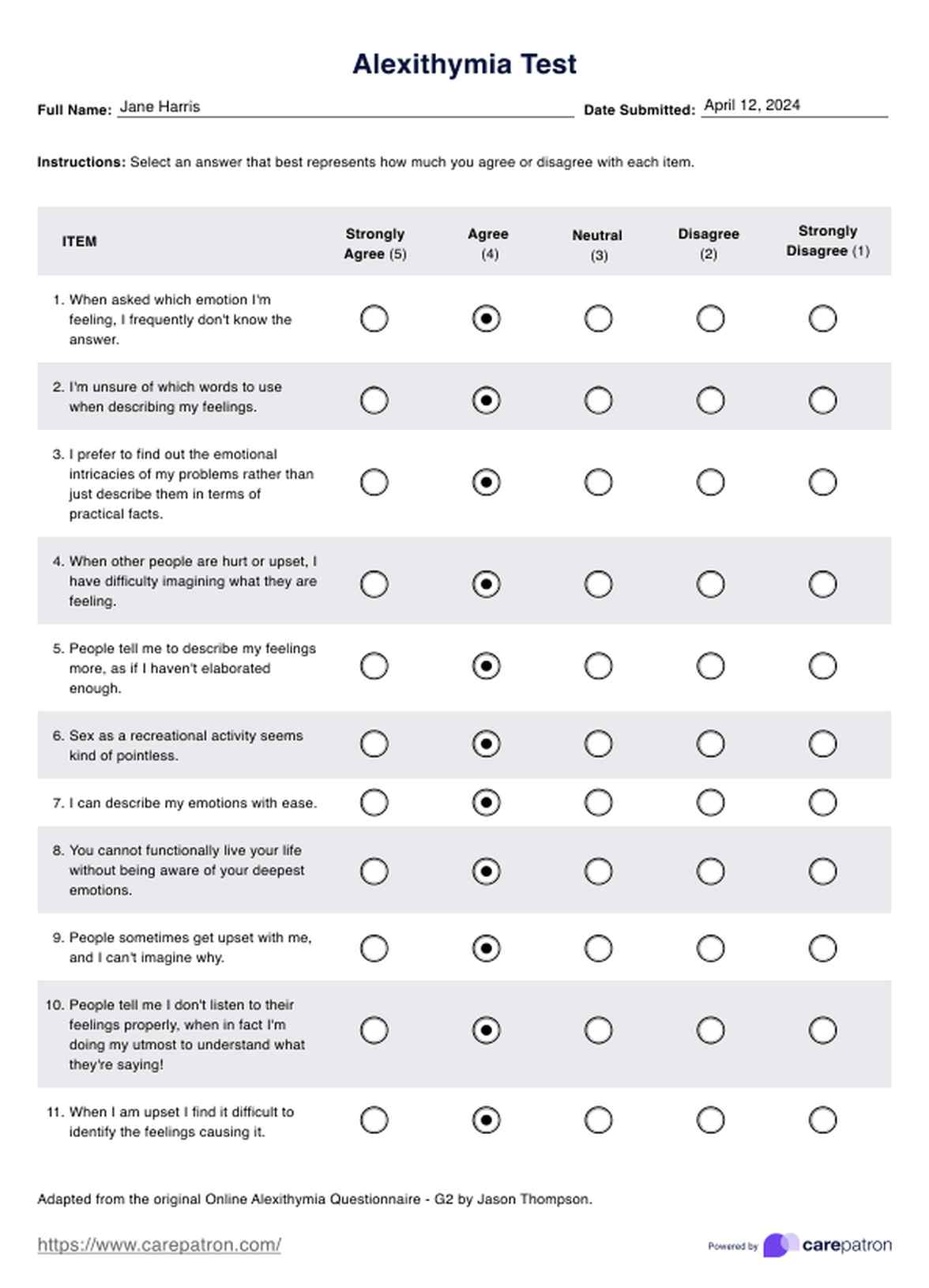Select Disagree for item 11
The height and width of the screenshot is (1288, 929).
(x=710, y=1120)
